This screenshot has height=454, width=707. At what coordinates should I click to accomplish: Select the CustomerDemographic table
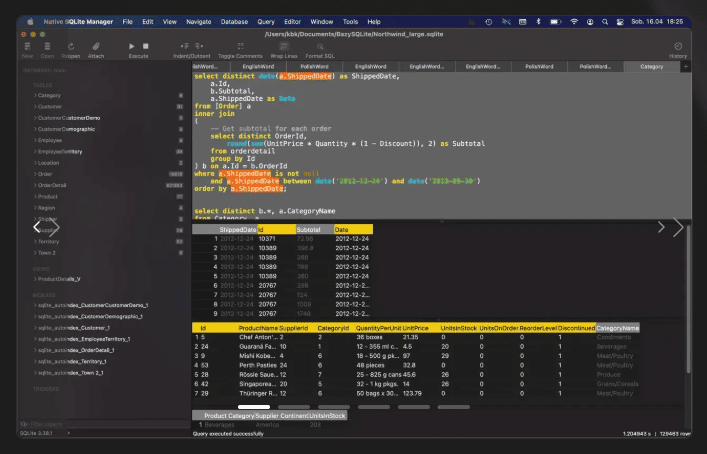pyautogui.click(x=66, y=129)
